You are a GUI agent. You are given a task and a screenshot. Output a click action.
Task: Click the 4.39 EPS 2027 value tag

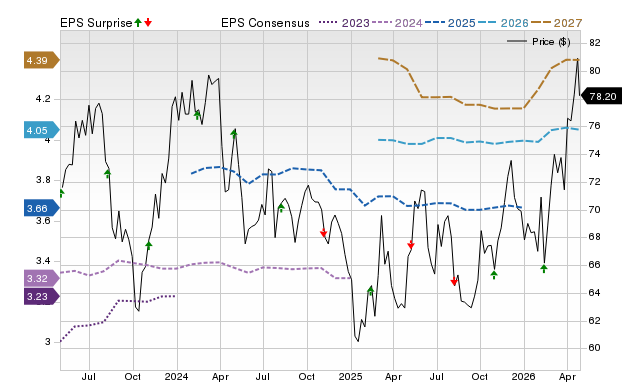[x=41, y=60]
